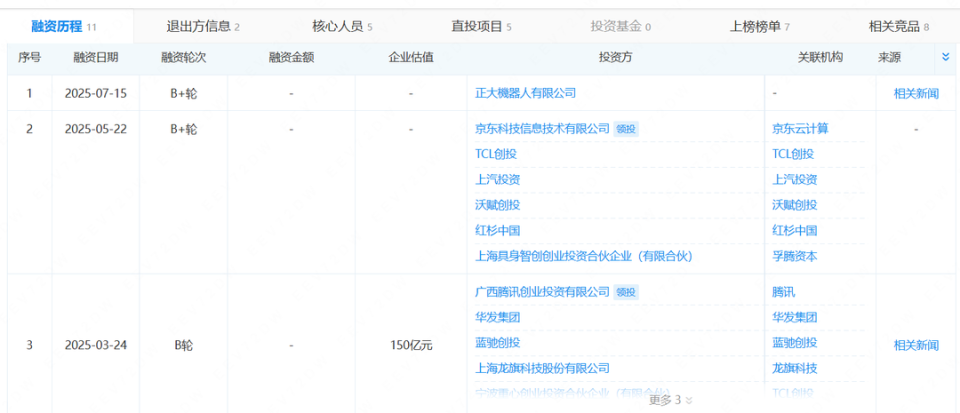
Task: Open affiliated institution 孚腾资本
Action: 795,256
